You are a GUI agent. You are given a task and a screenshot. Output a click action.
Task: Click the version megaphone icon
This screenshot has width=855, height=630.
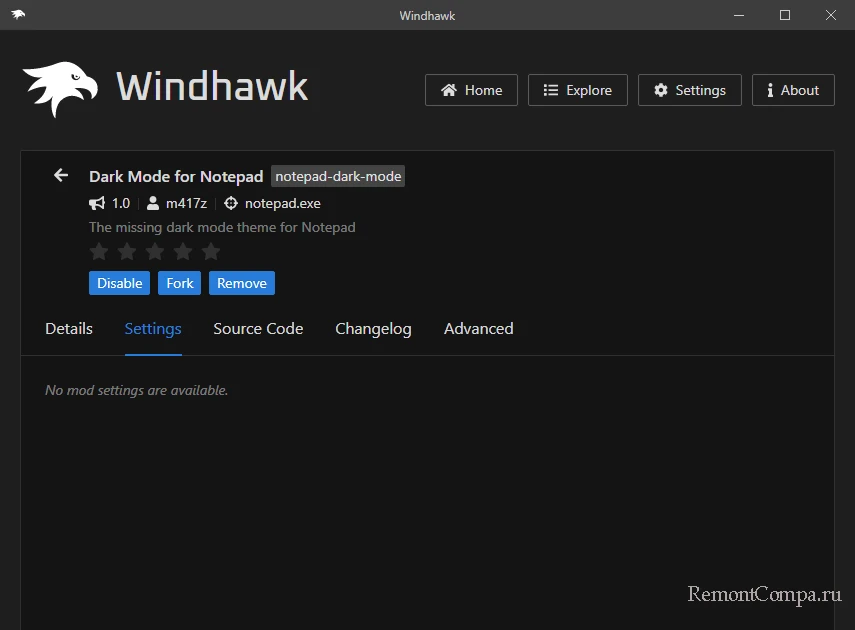[97, 203]
